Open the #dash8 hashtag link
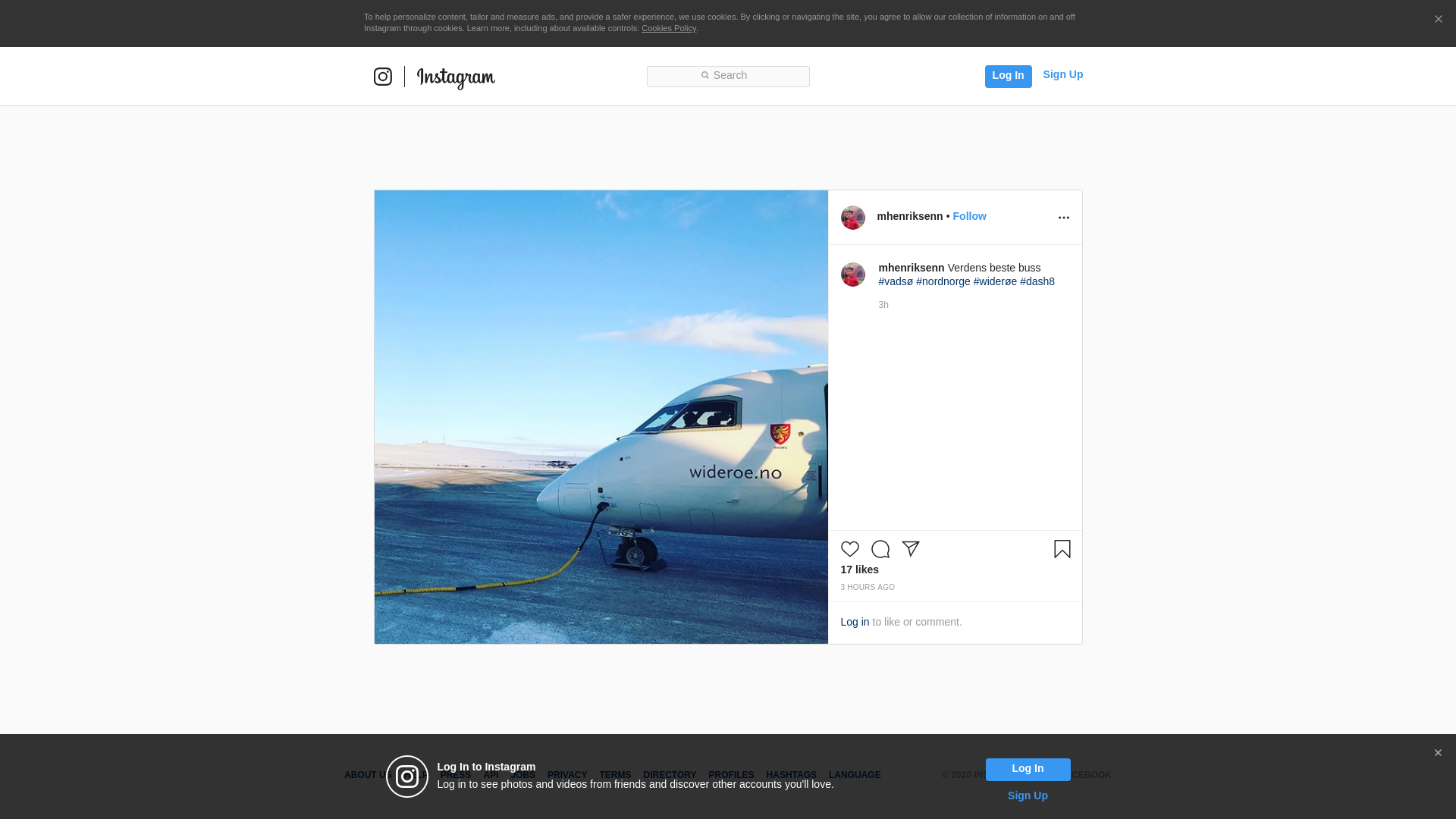This screenshot has width=1456, height=819. [1037, 281]
